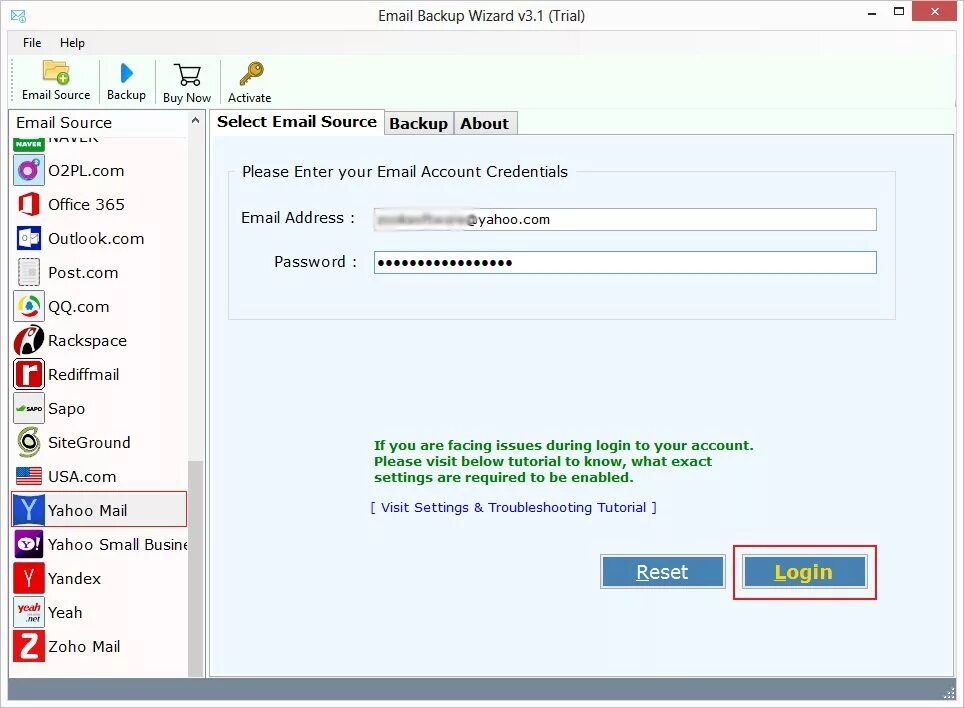Choose the USA.com flag icon
The image size is (964, 708).
(29, 476)
